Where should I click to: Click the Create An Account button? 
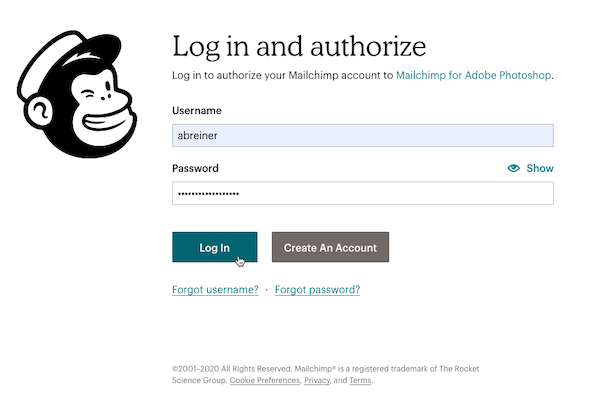[x=330, y=248]
